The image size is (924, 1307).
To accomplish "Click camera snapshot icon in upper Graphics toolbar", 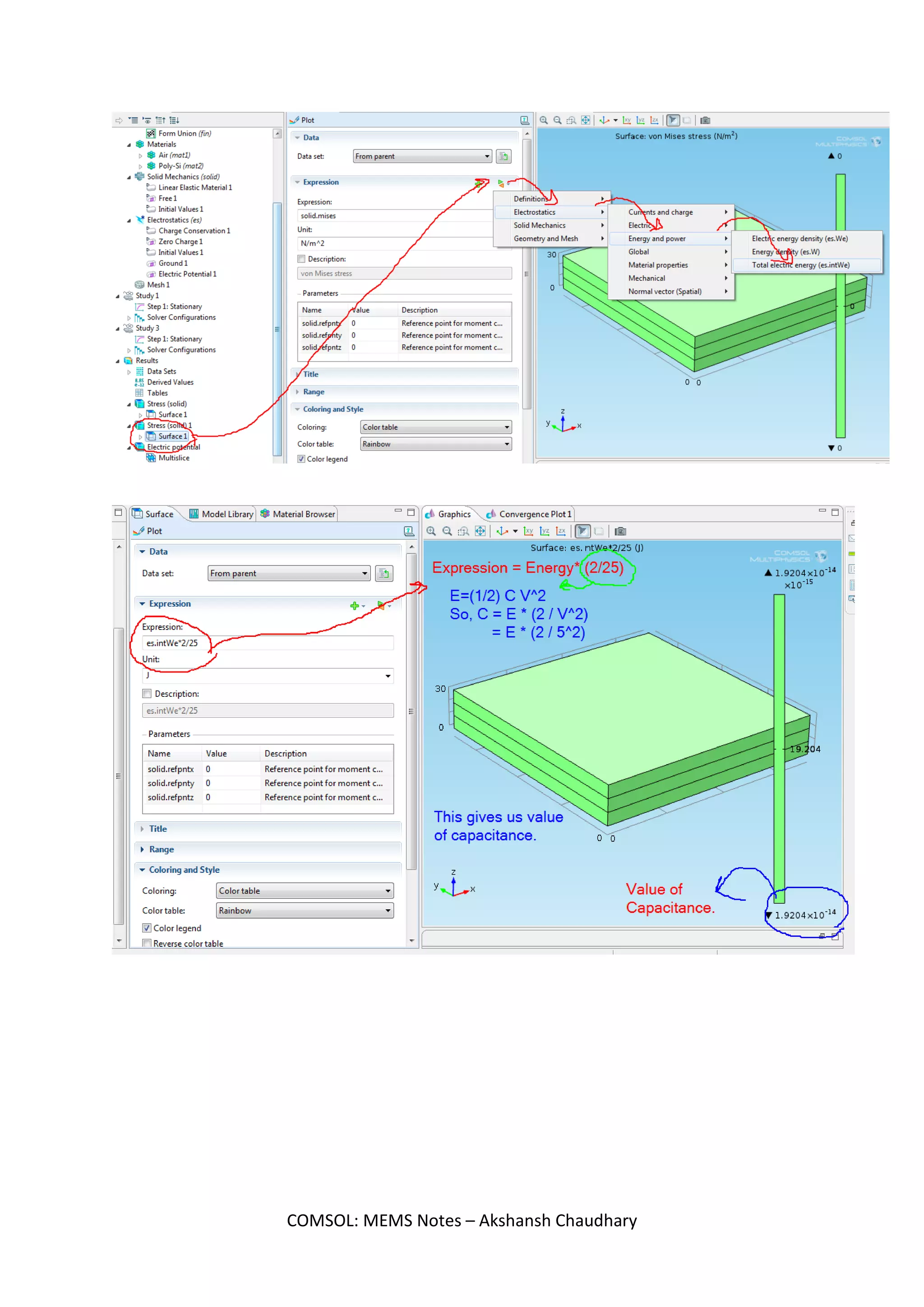I will coord(706,120).
